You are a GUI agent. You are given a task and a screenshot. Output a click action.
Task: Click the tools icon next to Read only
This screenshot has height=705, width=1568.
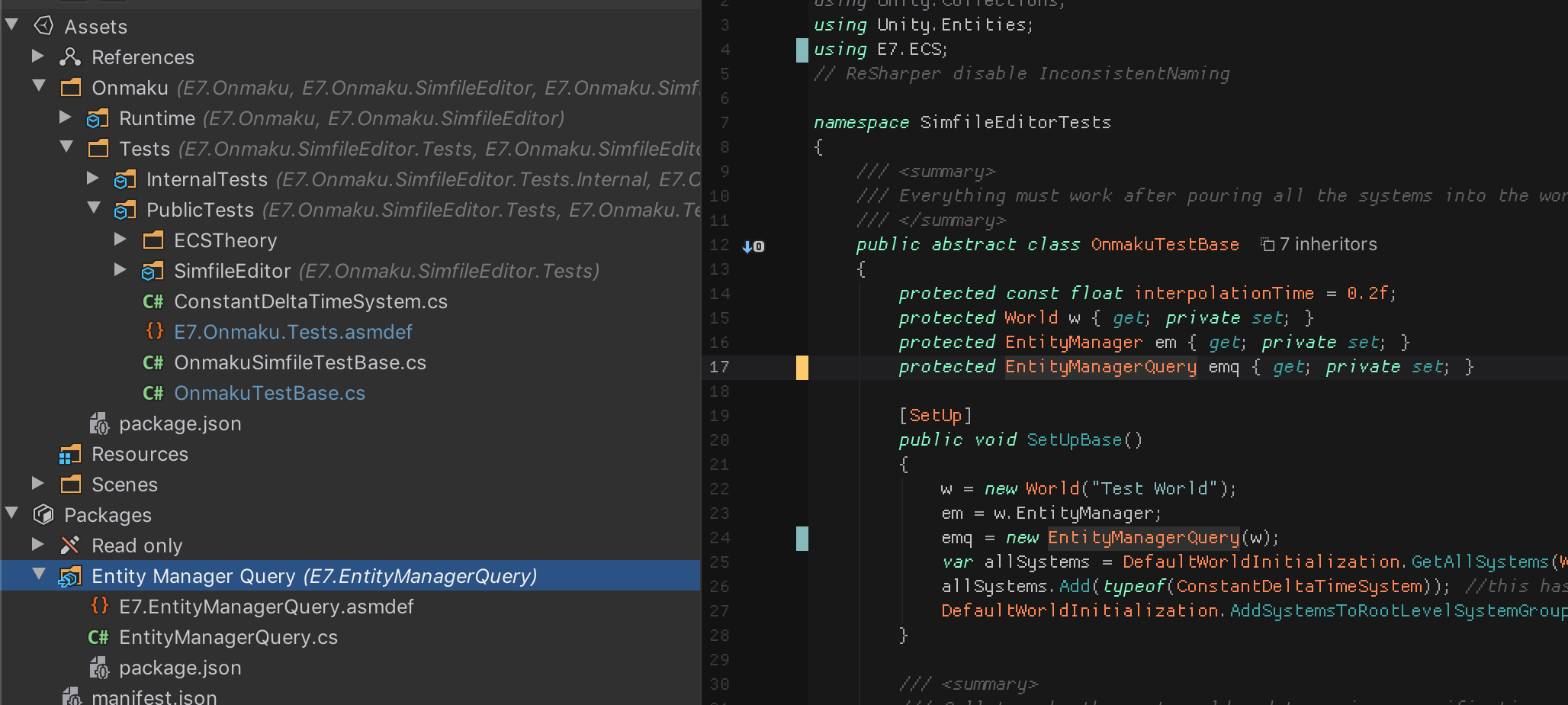(70, 545)
